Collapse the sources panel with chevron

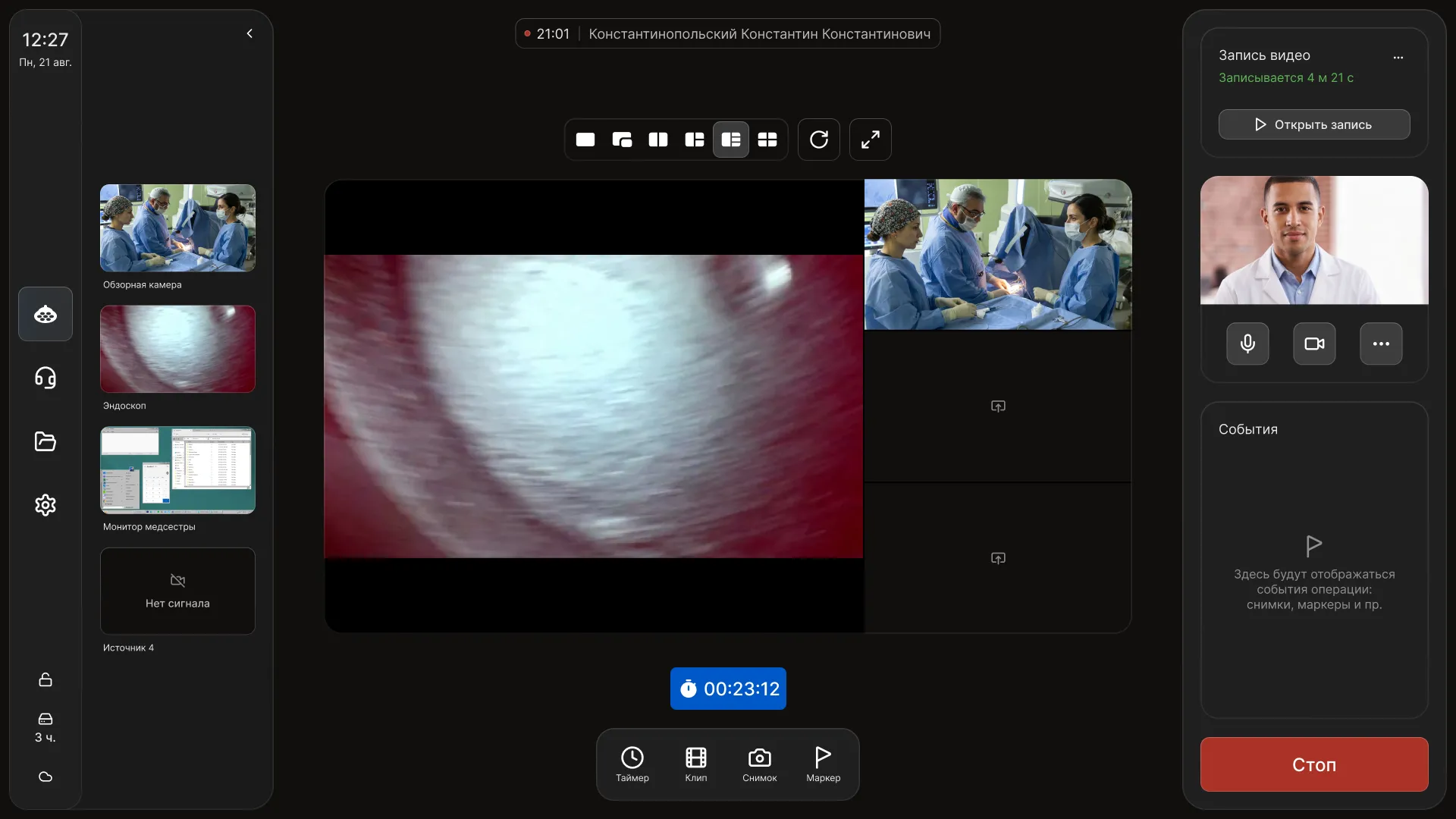click(x=249, y=33)
